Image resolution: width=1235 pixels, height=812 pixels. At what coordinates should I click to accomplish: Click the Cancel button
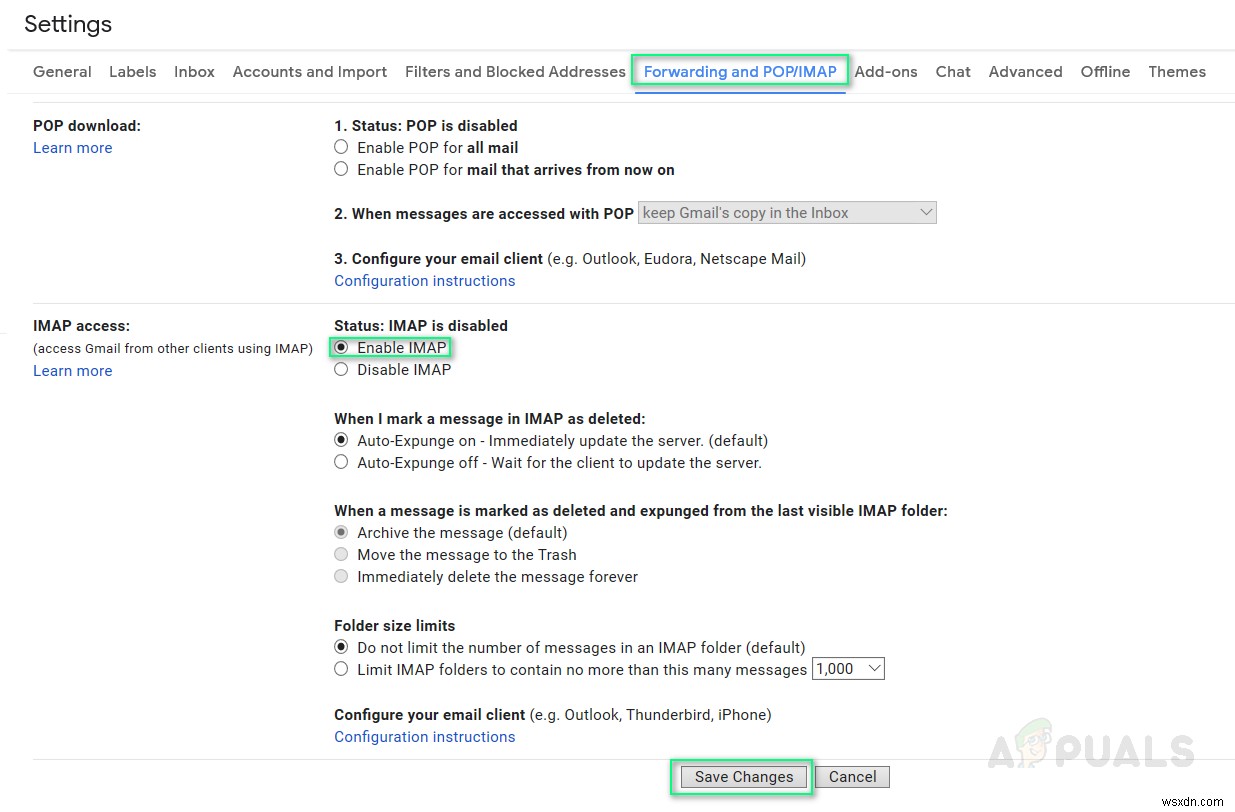(851, 776)
